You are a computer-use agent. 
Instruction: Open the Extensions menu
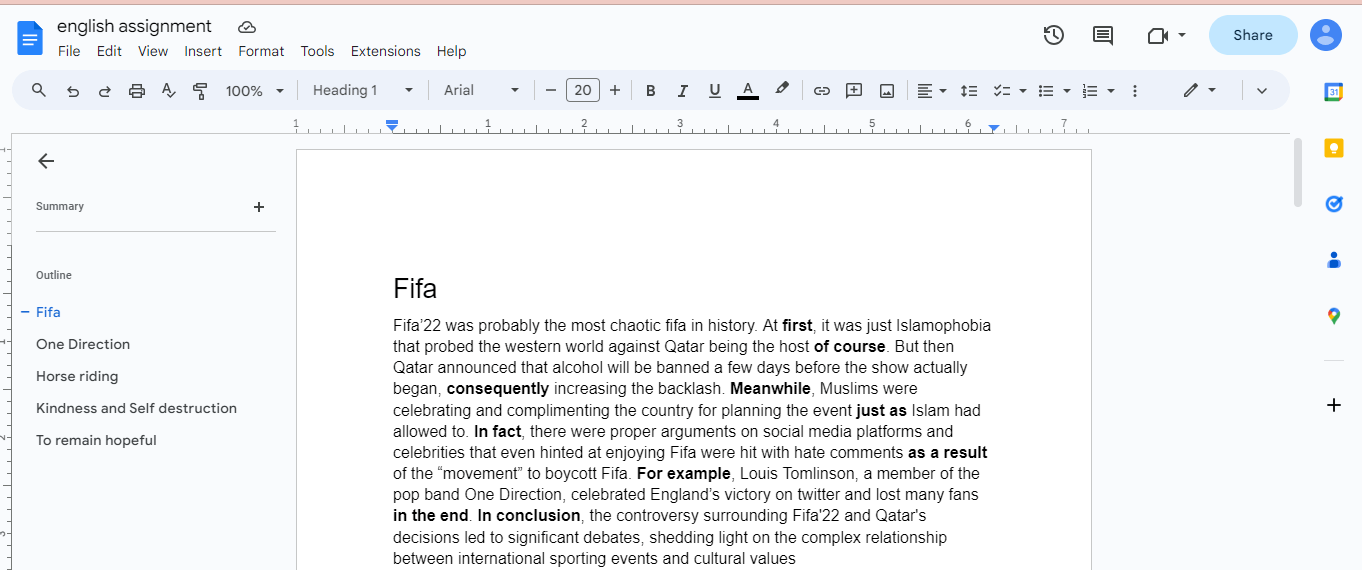click(x=385, y=51)
